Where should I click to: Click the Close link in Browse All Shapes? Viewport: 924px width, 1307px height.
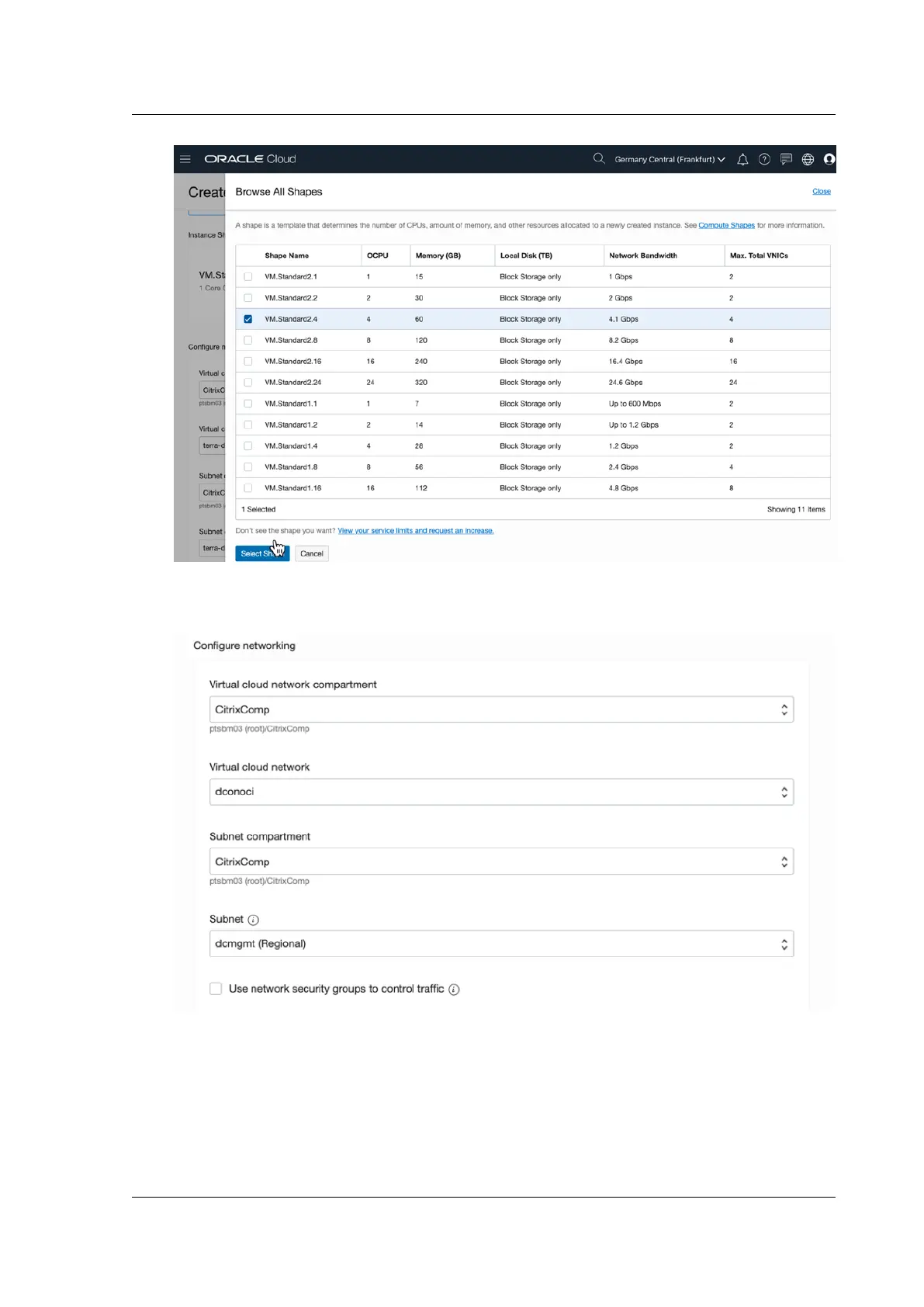pos(822,192)
